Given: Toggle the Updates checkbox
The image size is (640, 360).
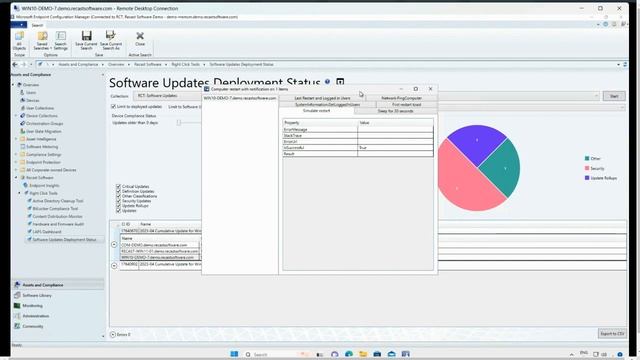Looking at the screenshot, I should point(118,211).
